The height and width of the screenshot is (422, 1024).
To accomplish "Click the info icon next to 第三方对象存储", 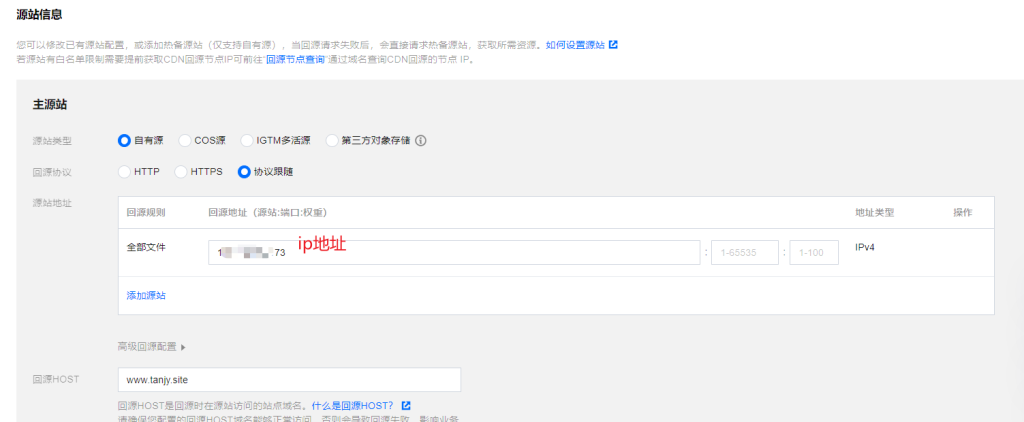I will pyautogui.click(x=421, y=141).
